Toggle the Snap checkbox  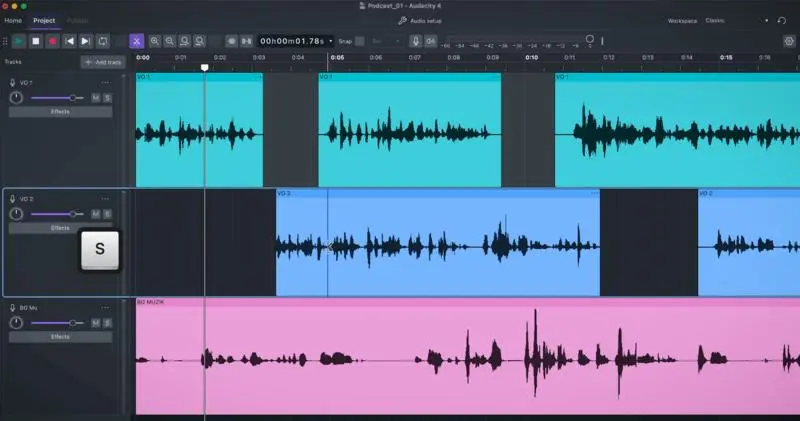click(360, 41)
